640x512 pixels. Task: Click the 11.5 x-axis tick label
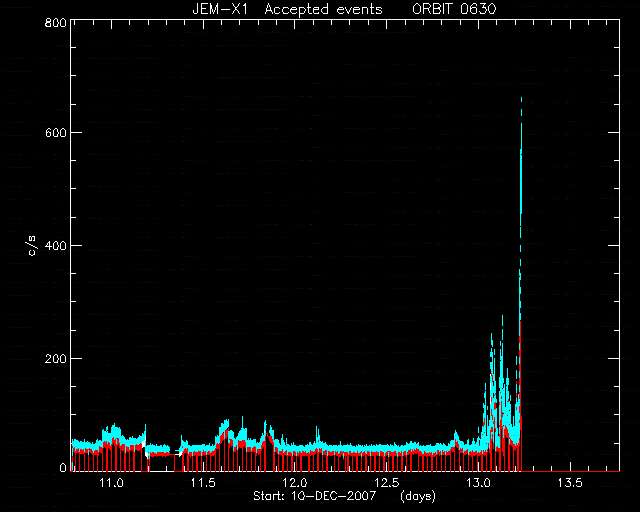point(203,483)
